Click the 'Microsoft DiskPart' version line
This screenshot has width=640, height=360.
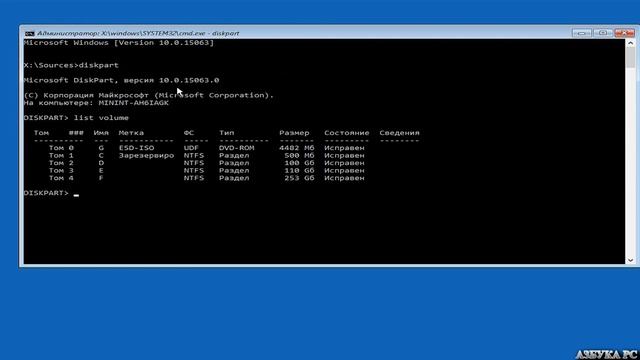[121, 80]
